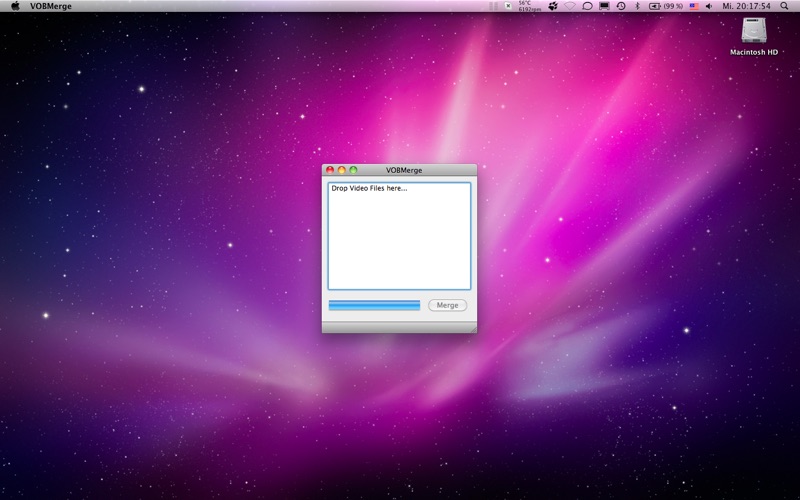Open the Time Machine menu icon
Viewport: 800px width, 500px height.
[x=621, y=6]
